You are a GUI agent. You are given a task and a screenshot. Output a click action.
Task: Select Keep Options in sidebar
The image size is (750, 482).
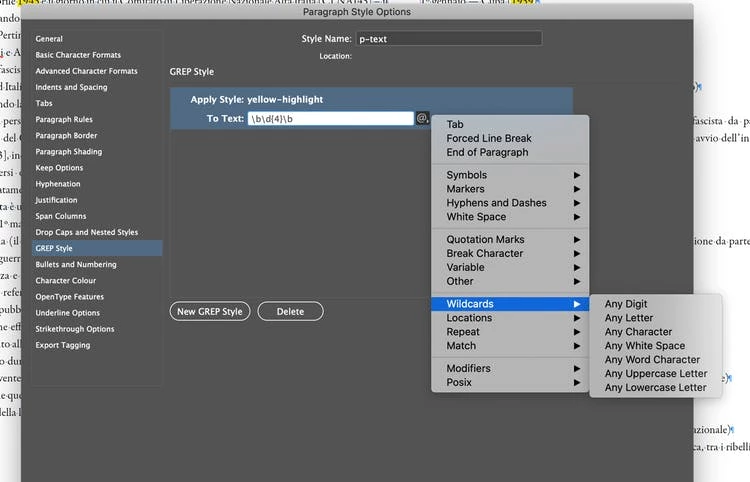(x=59, y=168)
